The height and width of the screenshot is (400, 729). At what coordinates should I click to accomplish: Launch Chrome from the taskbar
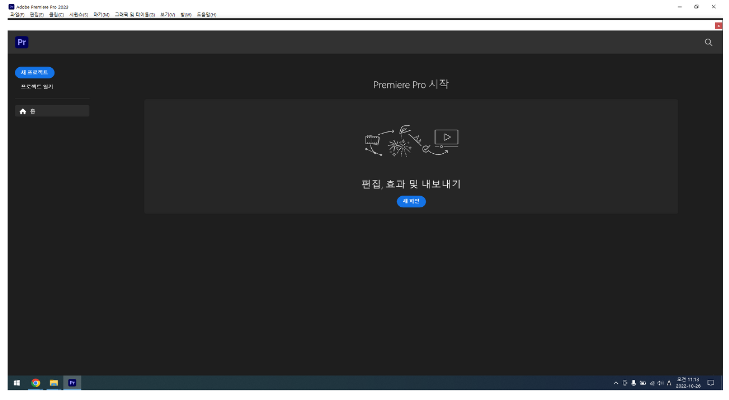pos(36,383)
